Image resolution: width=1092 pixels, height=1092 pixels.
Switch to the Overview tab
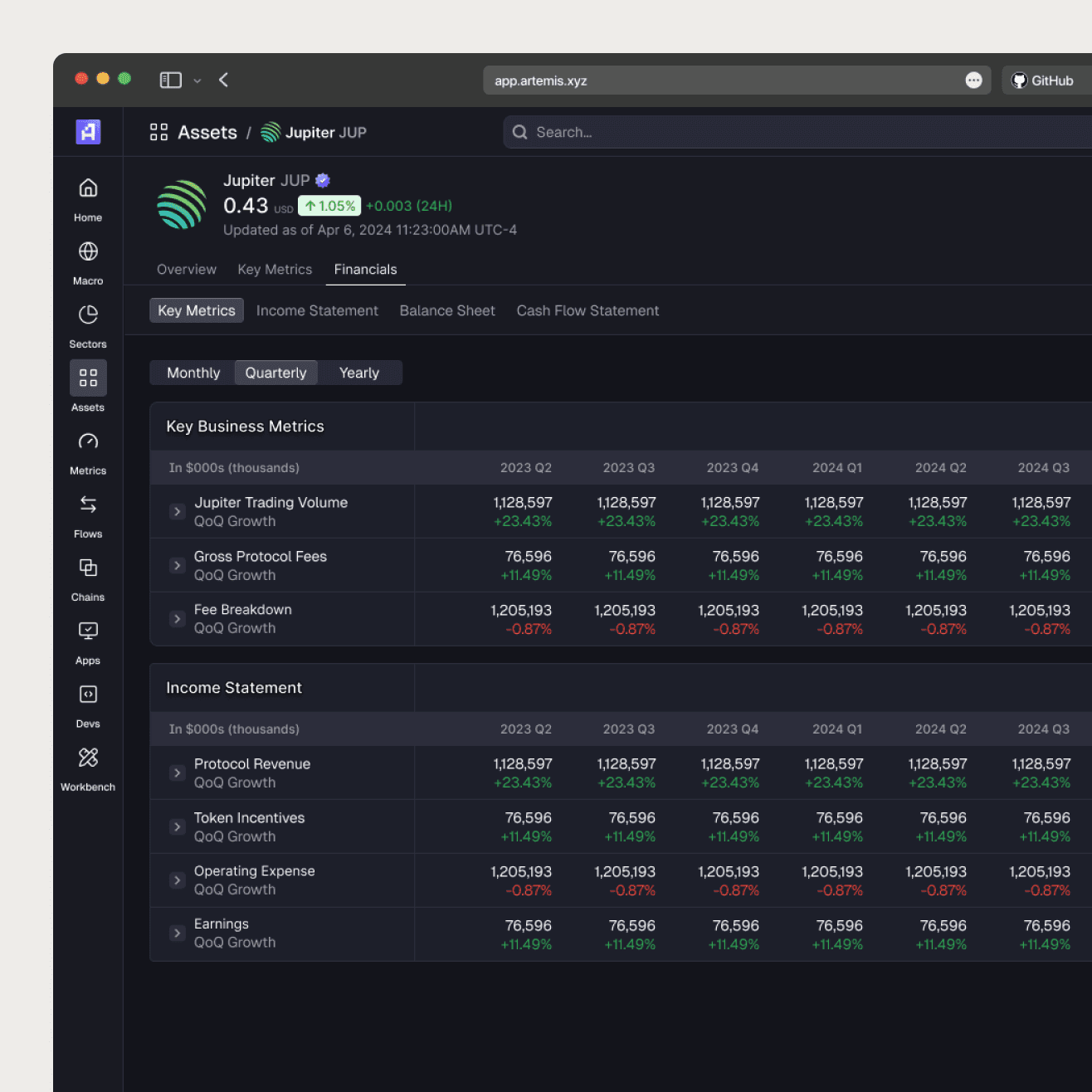[x=187, y=269]
